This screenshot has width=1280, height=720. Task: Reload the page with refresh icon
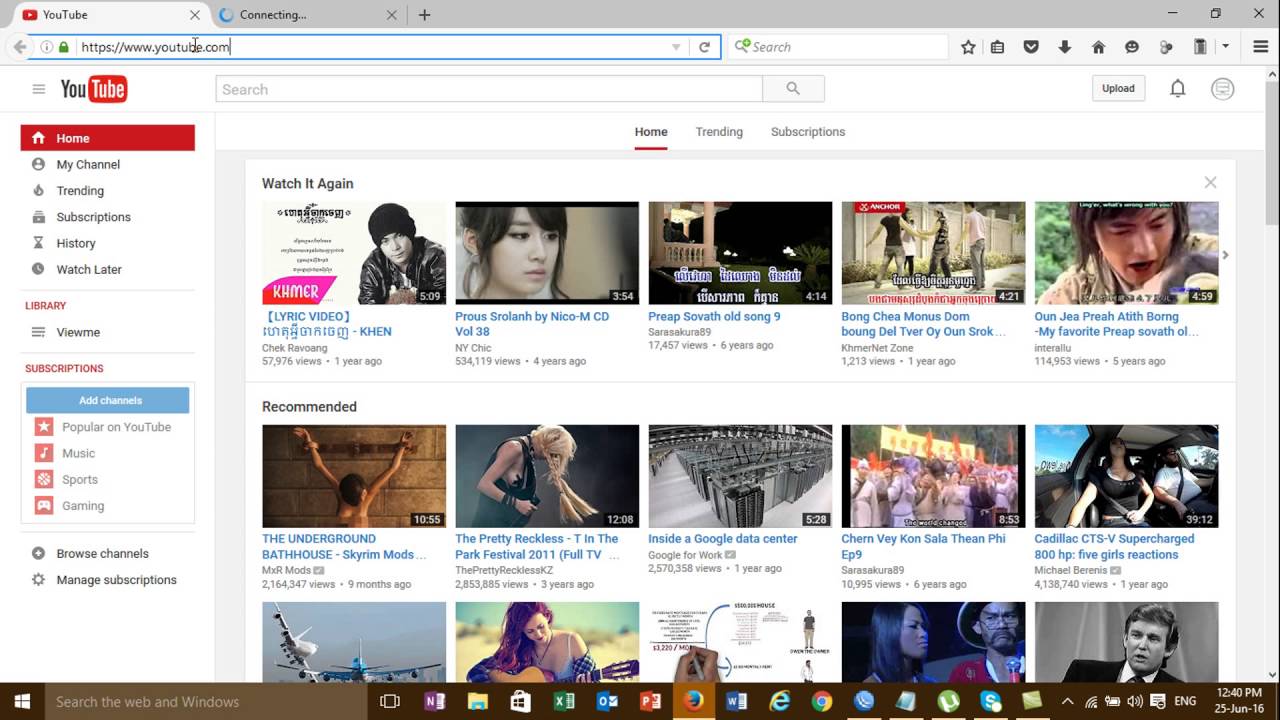pyautogui.click(x=704, y=47)
